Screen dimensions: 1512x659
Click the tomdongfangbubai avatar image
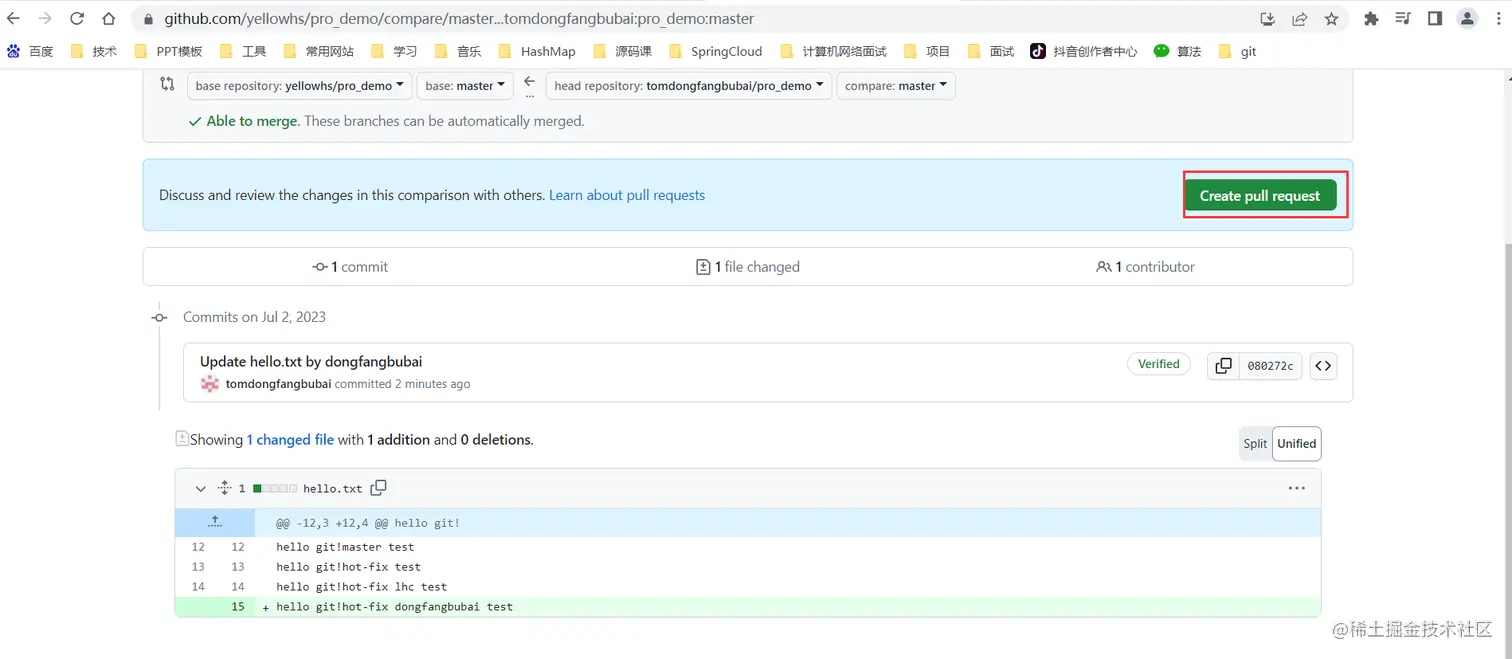click(x=210, y=384)
